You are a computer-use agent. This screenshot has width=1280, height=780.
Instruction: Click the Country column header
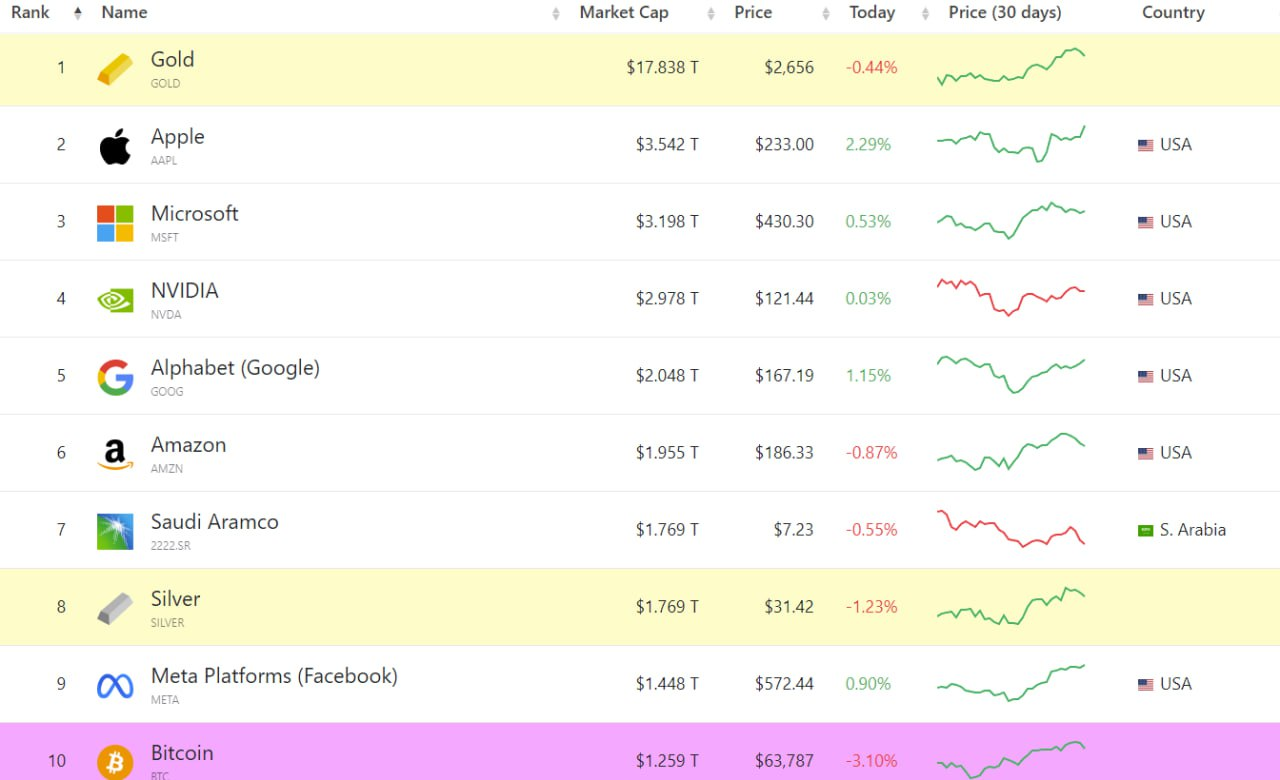pos(1173,13)
